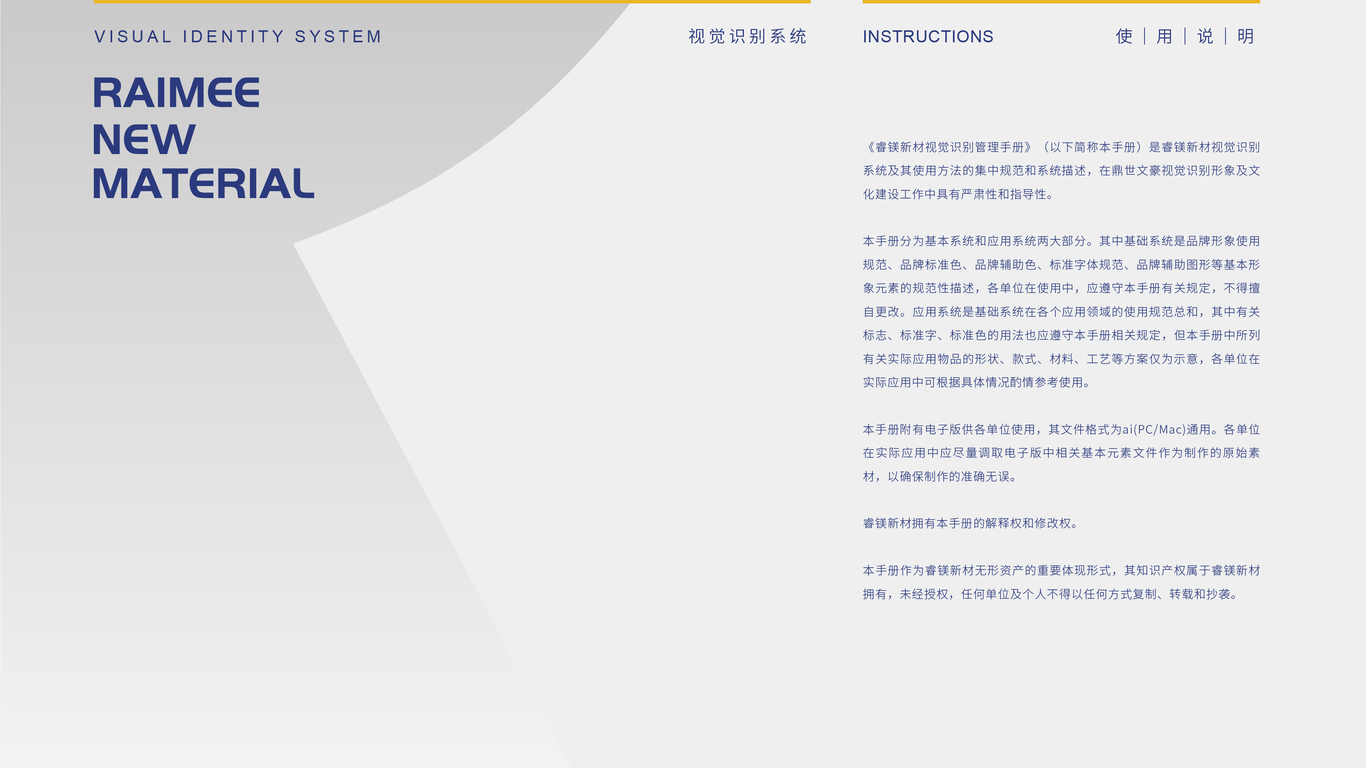Click the line starting "系统及其使用方法的集中规范"
Screen dimensions: 1366x768
[x=1061, y=170]
